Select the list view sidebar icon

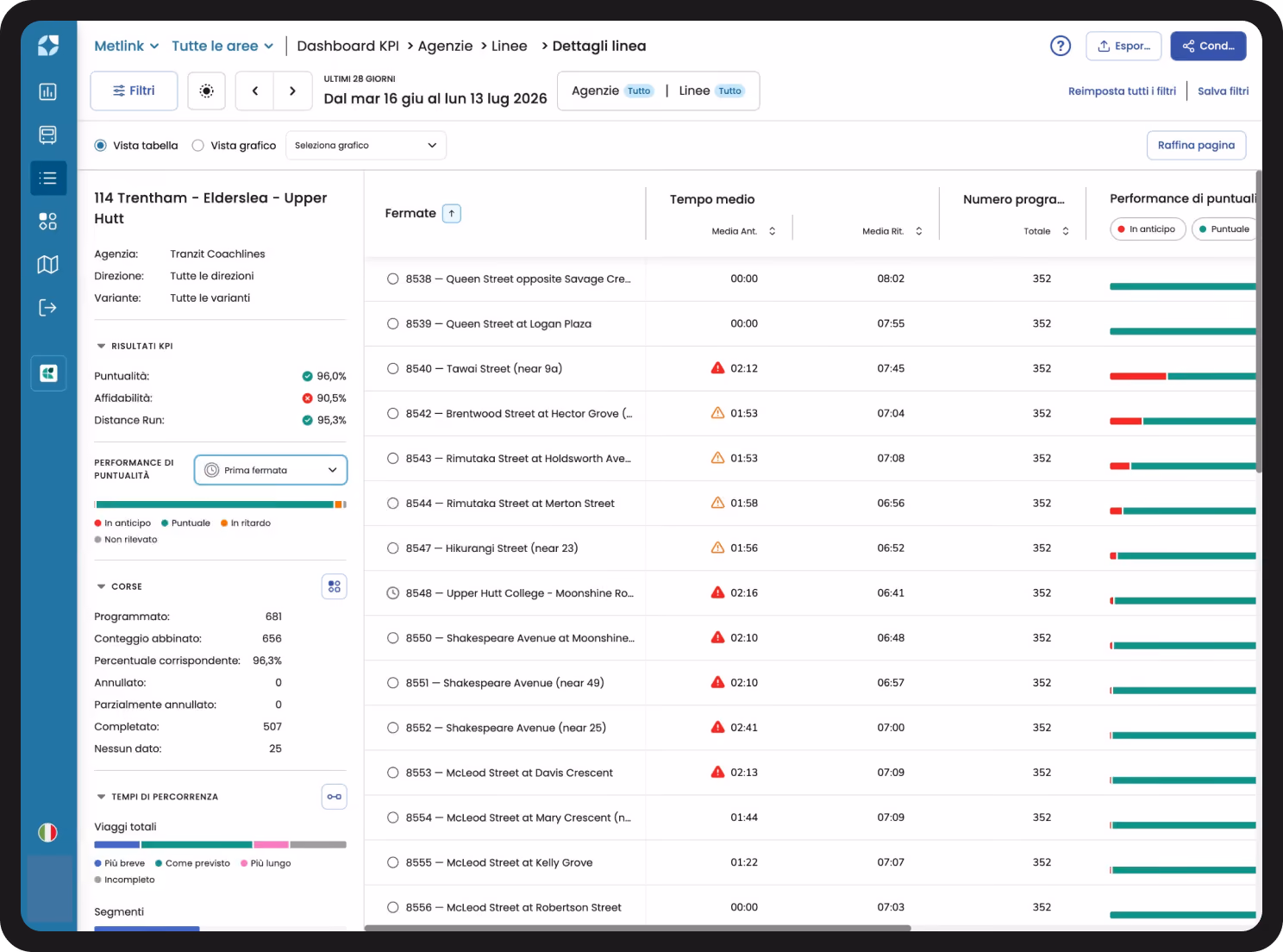point(48,178)
